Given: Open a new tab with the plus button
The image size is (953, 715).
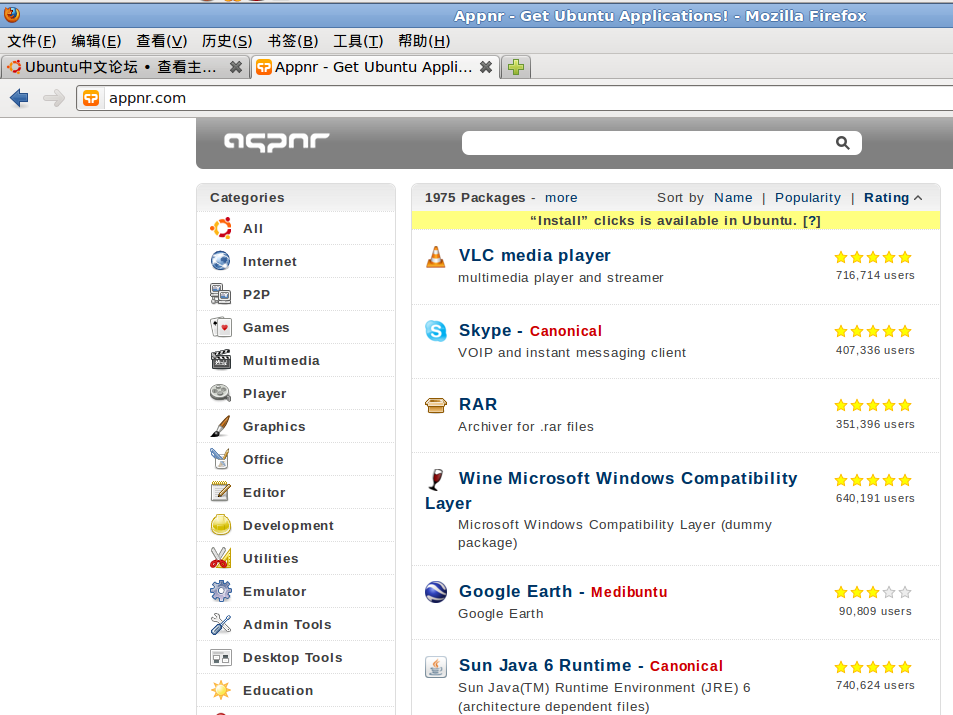Looking at the screenshot, I should [516, 67].
